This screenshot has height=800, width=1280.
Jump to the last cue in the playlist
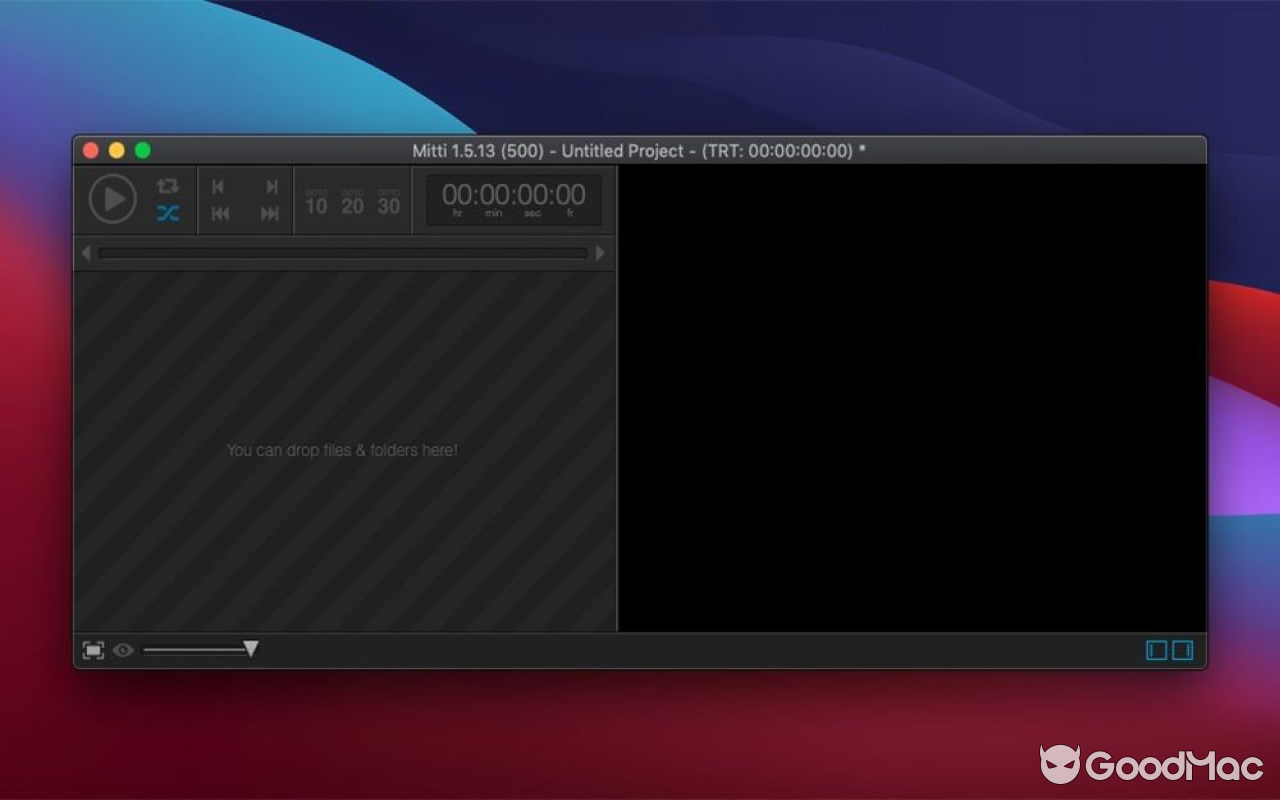(x=269, y=213)
